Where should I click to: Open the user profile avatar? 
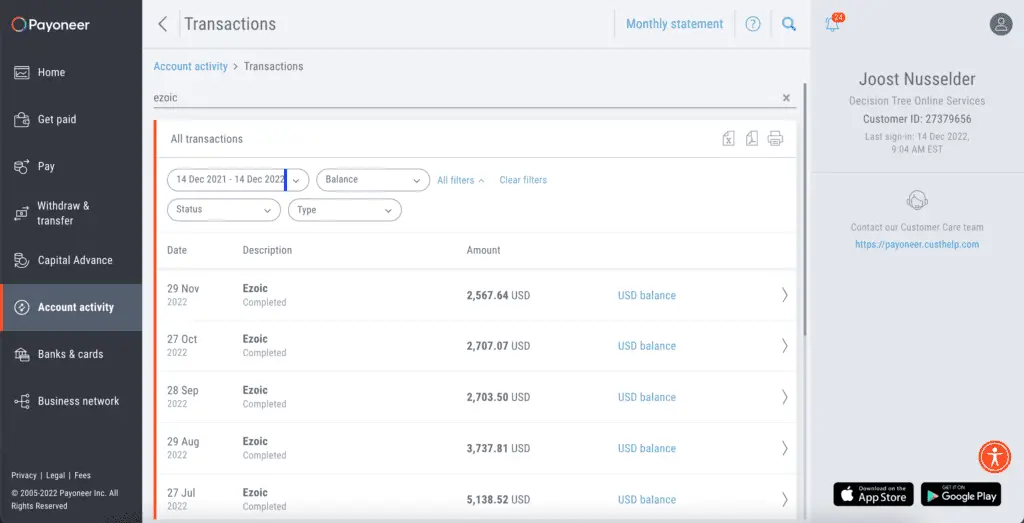pyautogui.click(x=1000, y=24)
